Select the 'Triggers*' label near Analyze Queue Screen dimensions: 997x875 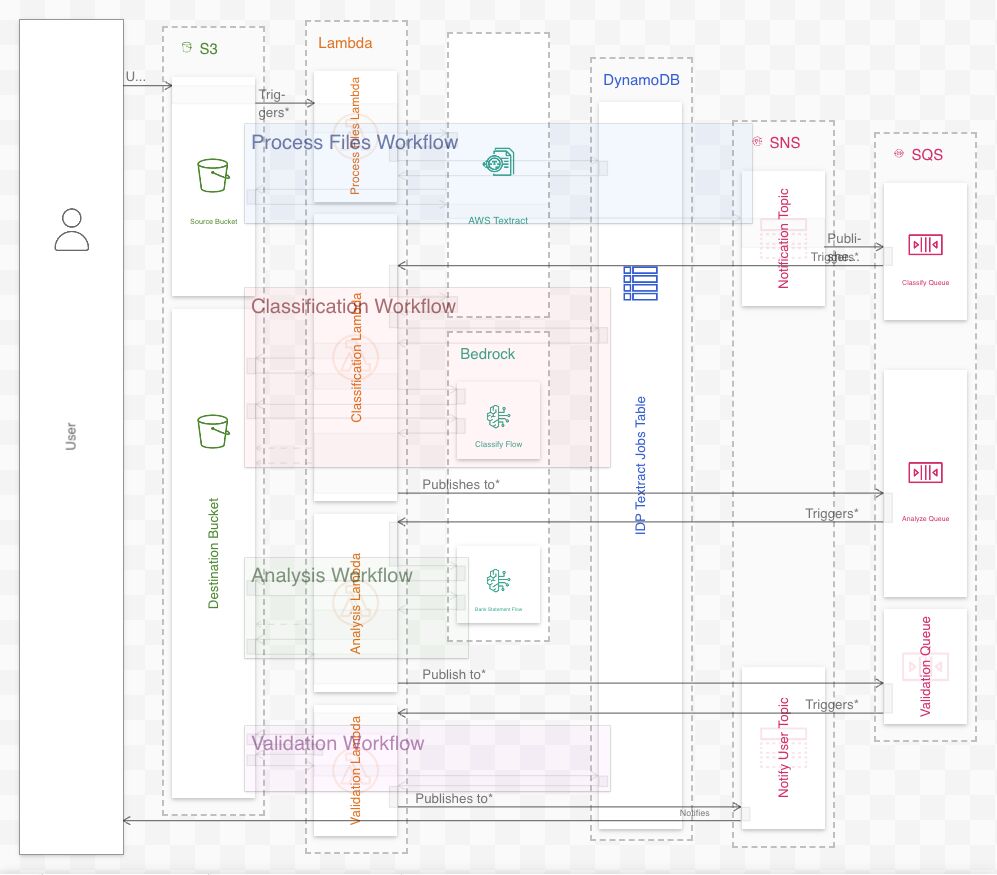point(831,513)
